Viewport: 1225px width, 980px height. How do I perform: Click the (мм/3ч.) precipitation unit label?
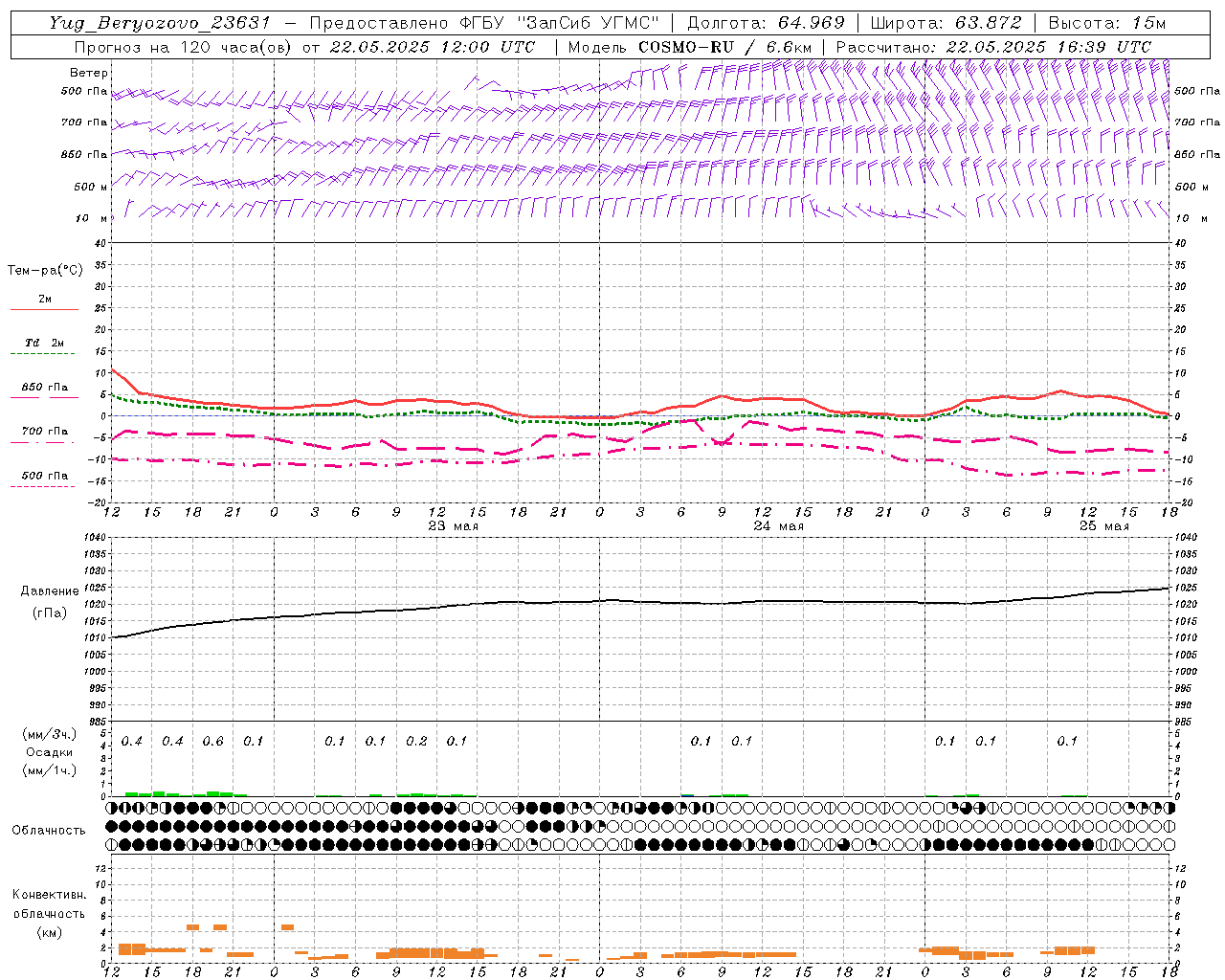pyautogui.click(x=50, y=734)
